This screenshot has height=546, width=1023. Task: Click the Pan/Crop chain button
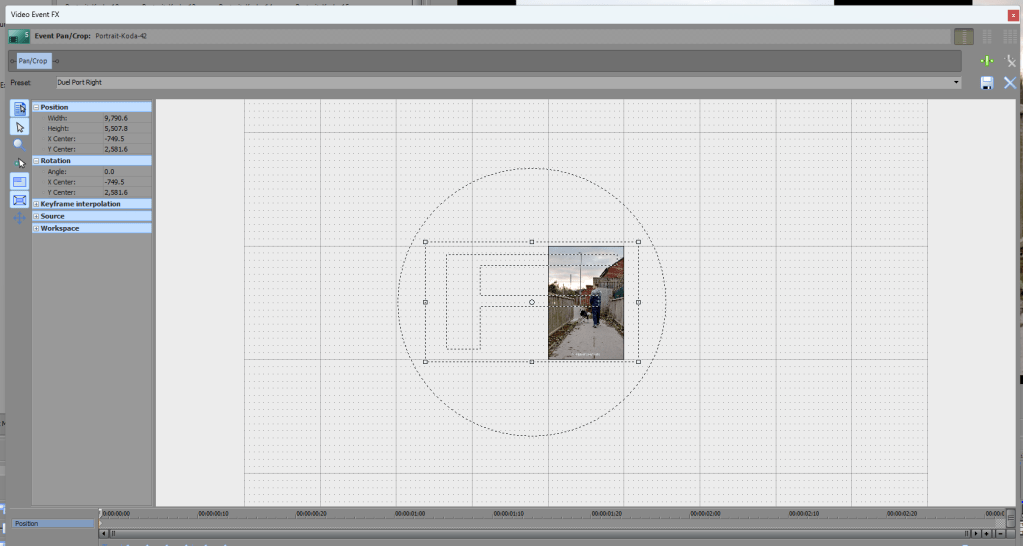(x=33, y=61)
